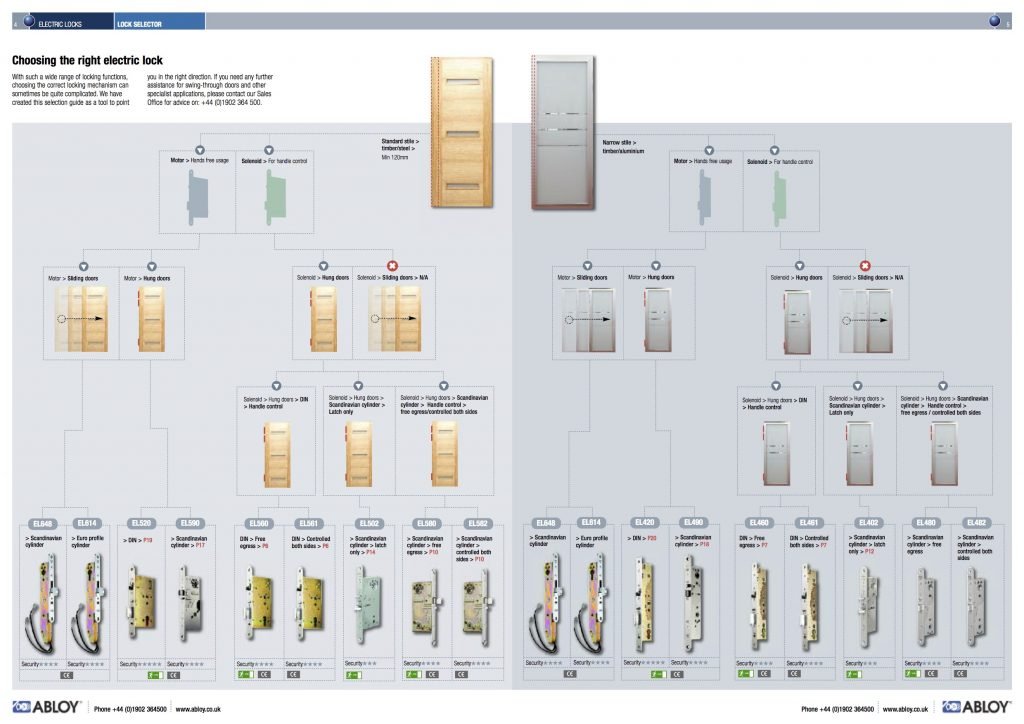
Task: Click the P19 page reference under EL520
Action: pyautogui.click(x=147, y=539)
